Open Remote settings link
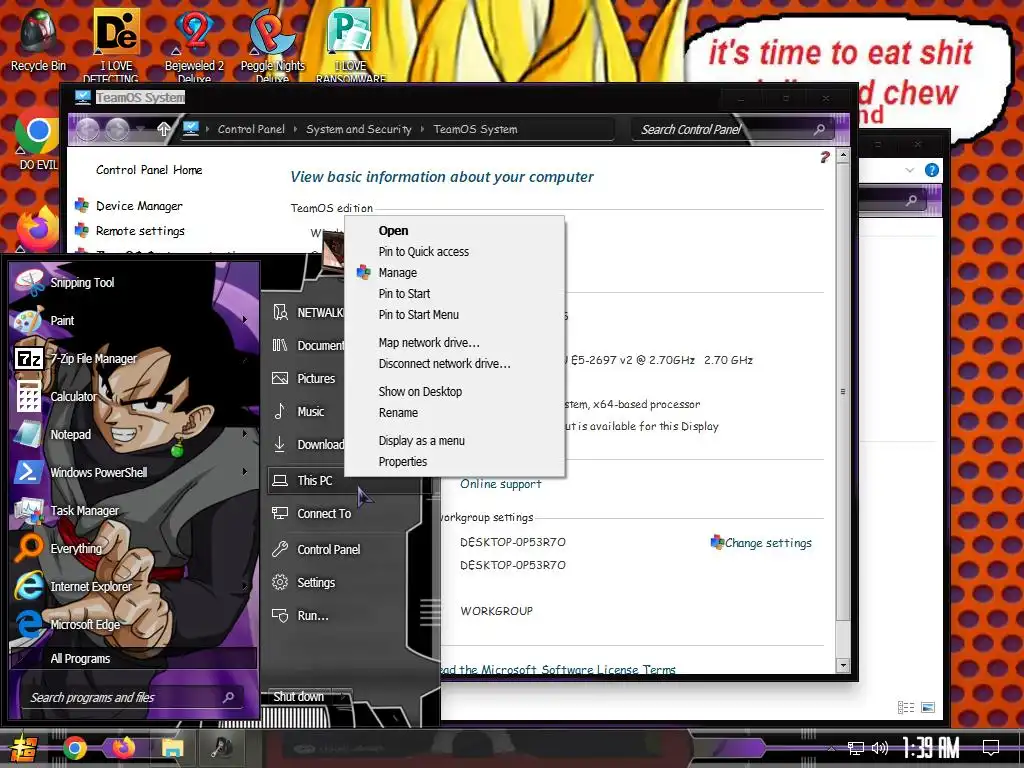This screenshot has width=1024, height=768. click(x=140, y=231)
